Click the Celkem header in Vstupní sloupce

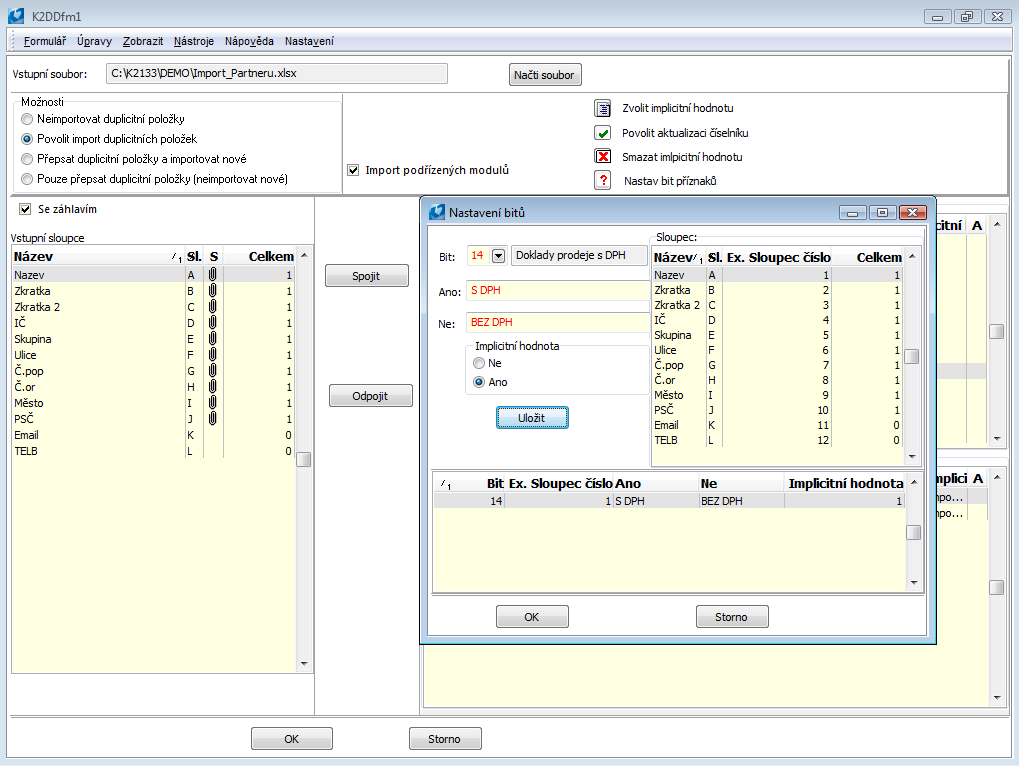click(260, 257)
